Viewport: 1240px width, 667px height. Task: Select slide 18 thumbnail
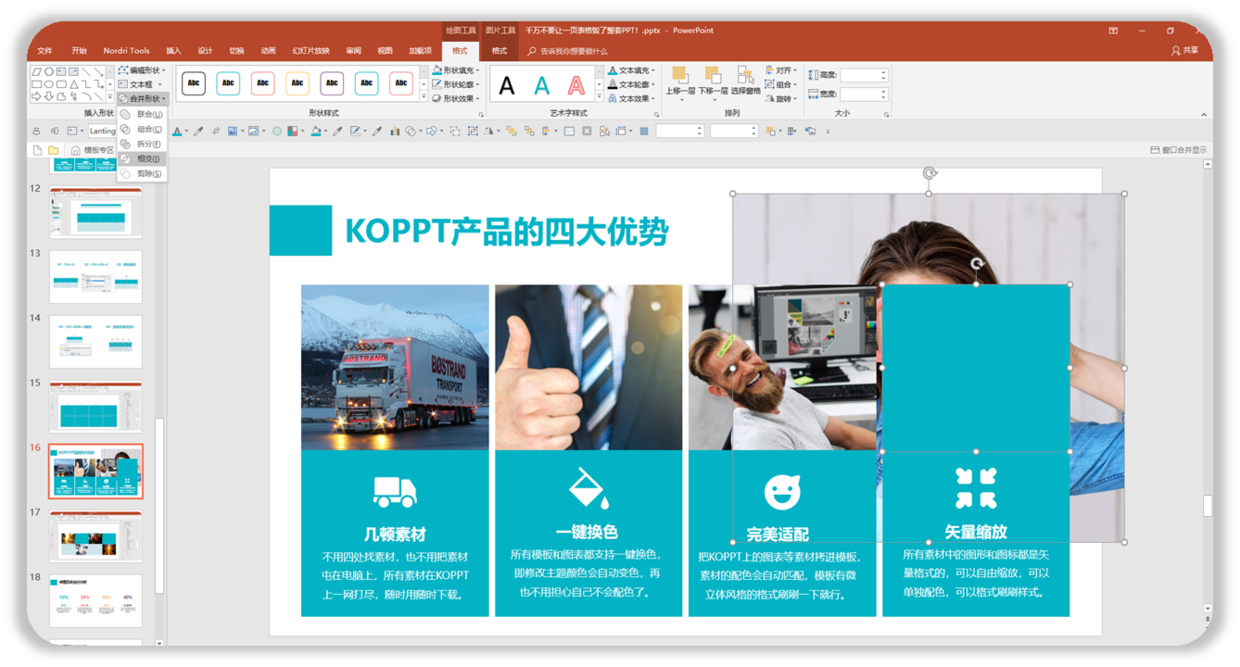coord(96,600)
